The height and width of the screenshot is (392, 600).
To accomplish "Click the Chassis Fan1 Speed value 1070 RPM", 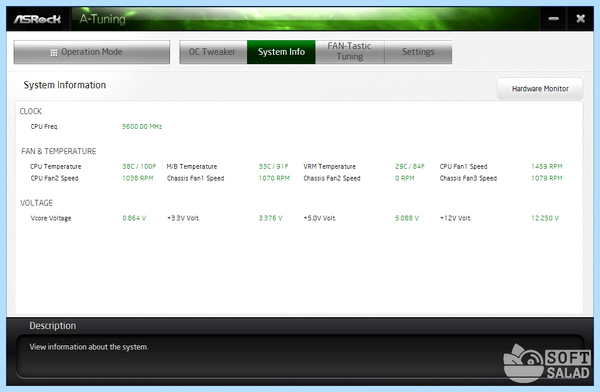I will (x=274, y=178).
